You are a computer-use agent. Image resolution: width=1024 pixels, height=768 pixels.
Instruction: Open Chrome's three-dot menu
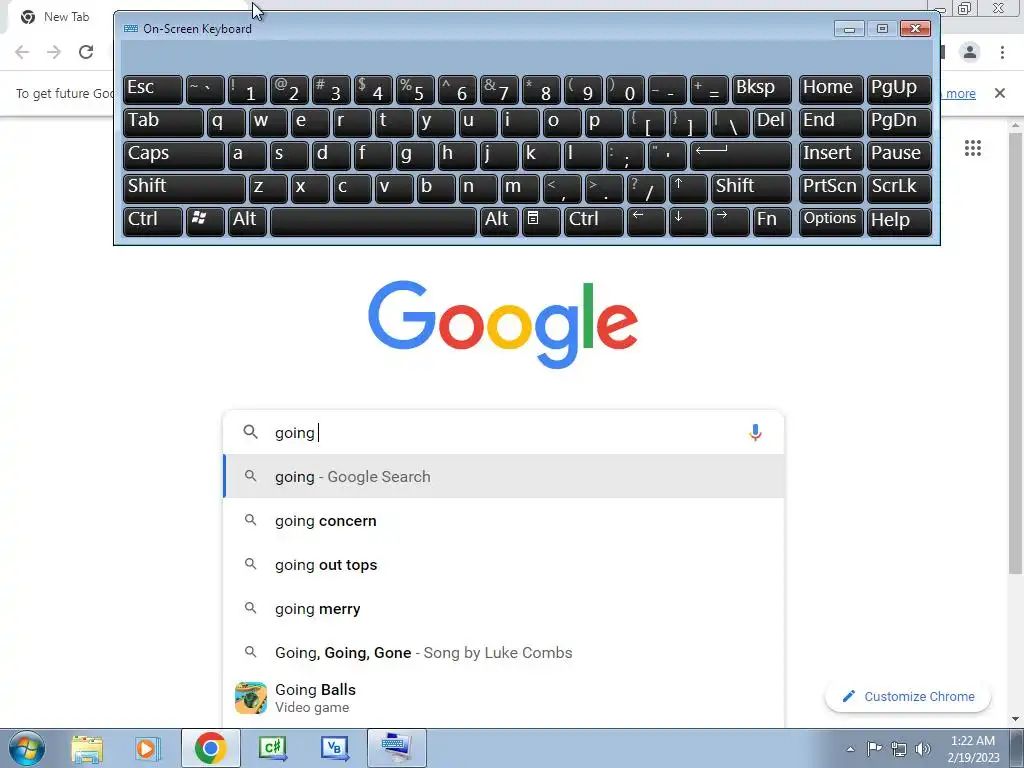1002,52
